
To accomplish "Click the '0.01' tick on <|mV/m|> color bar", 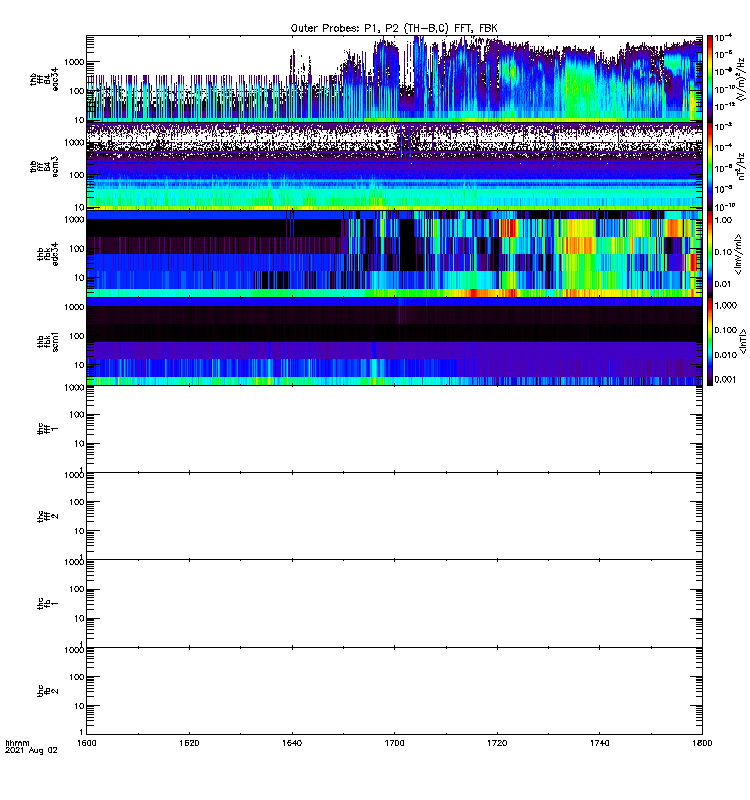I will tap(723, 284).
